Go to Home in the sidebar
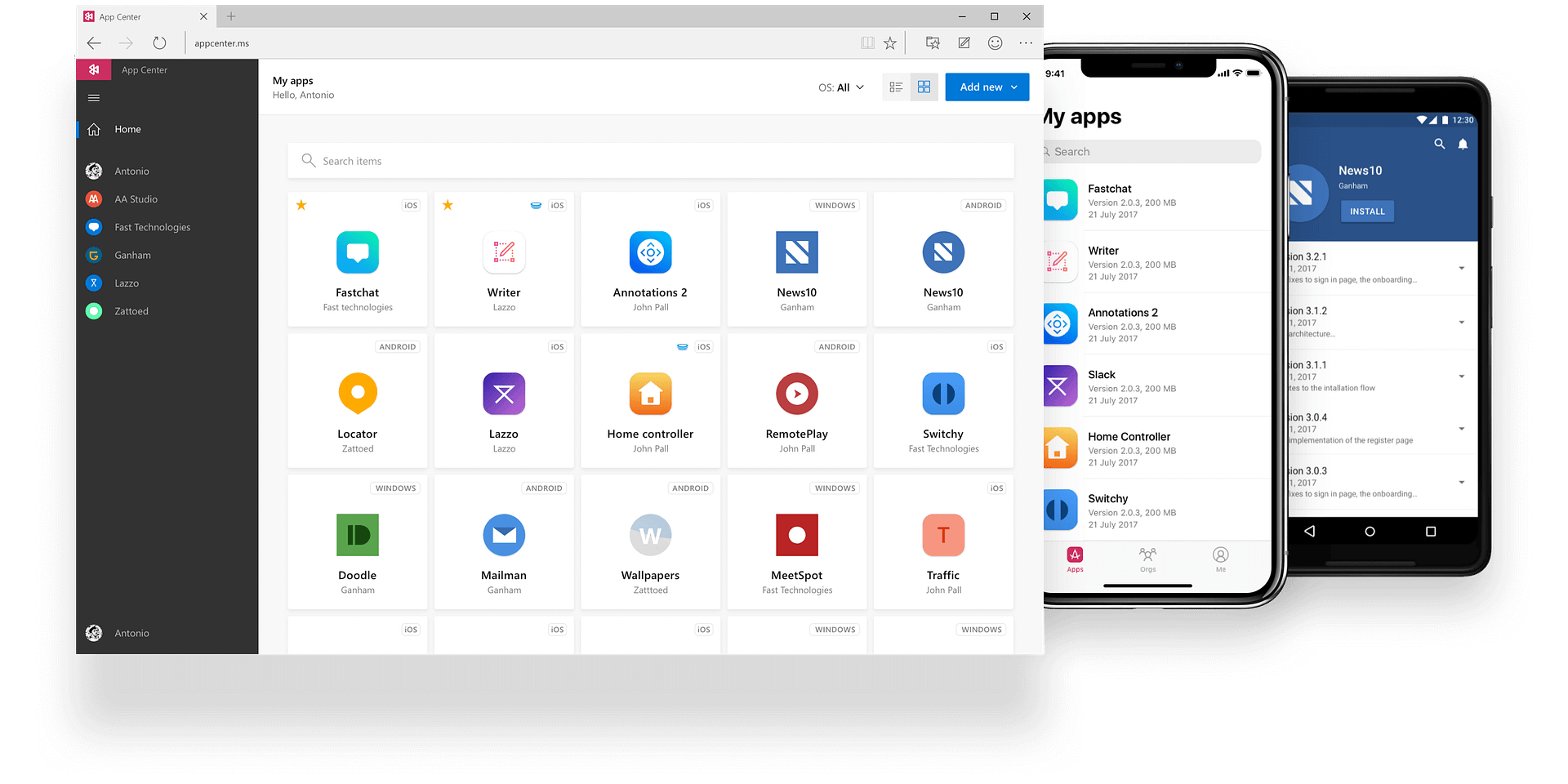The image size is (1568, 784). pos(127,129)
